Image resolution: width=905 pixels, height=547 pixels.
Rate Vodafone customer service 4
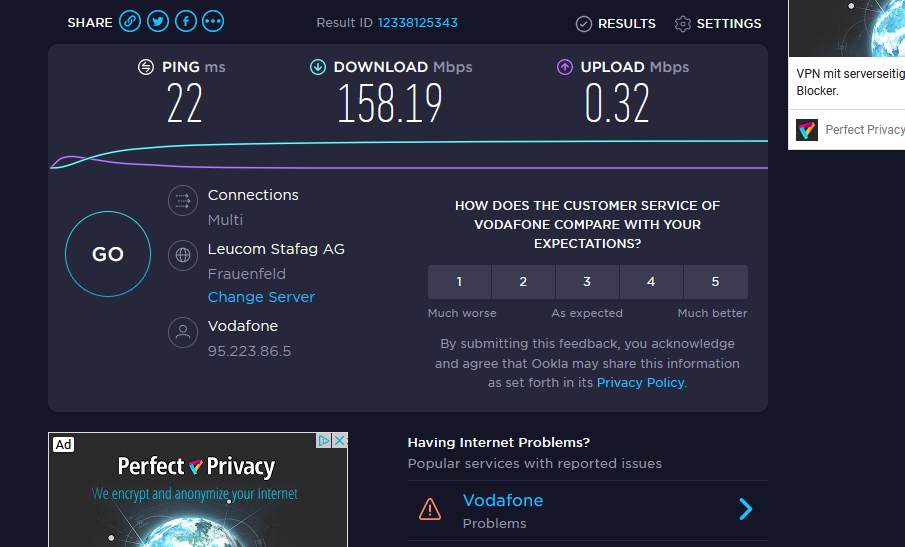(652, 282)
